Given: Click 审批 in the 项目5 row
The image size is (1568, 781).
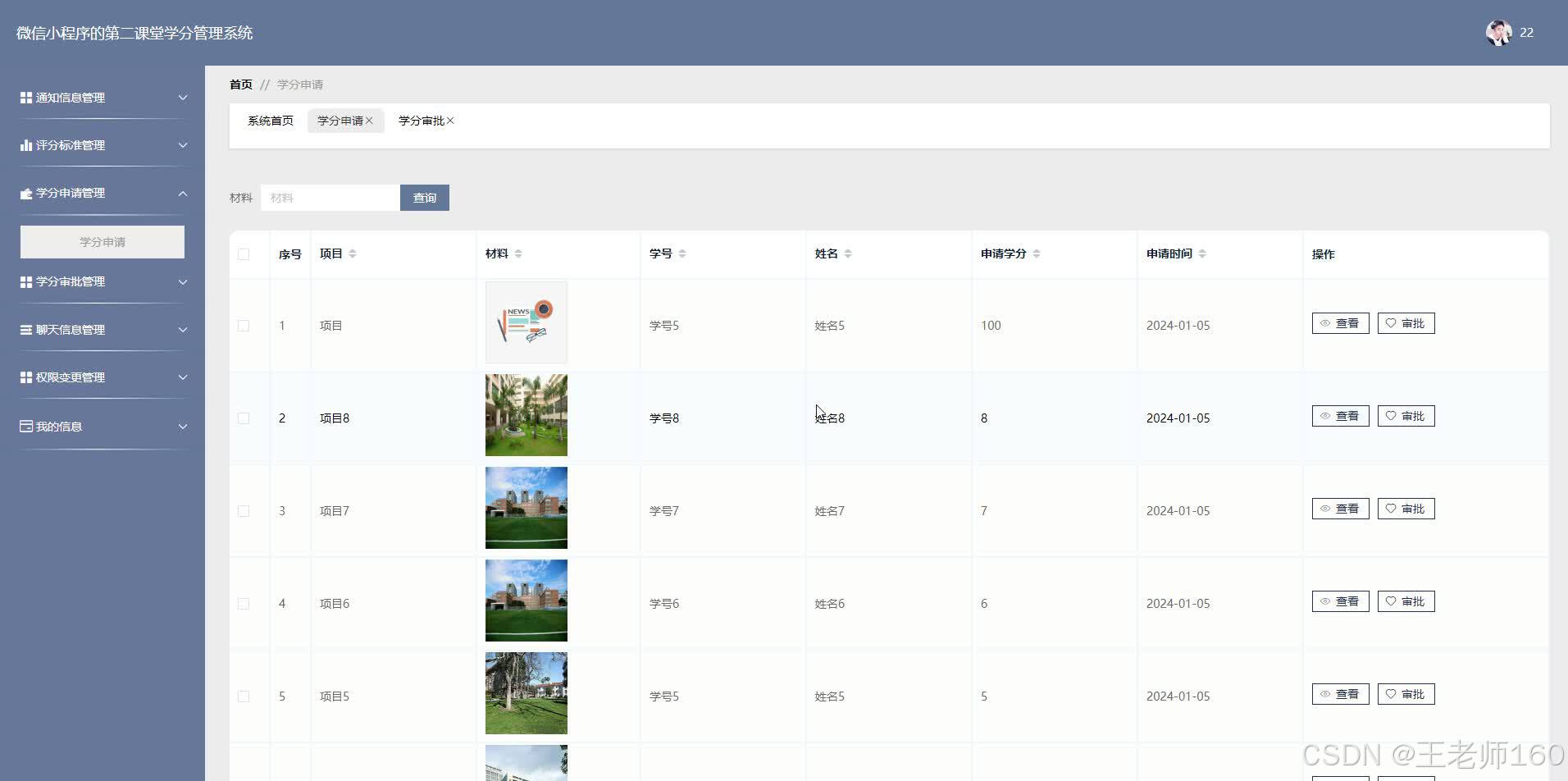Looking at the screenshot, I should (x=1406, y=694).
